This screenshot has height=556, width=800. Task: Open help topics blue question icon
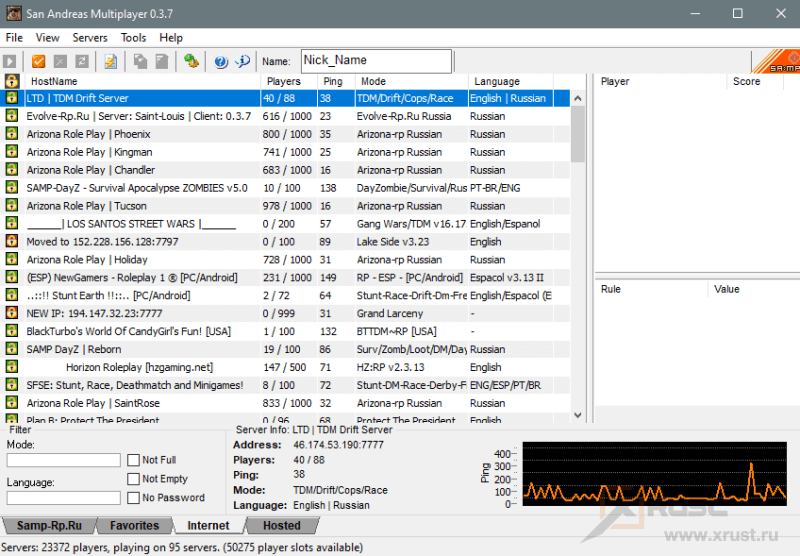(221, 62)
